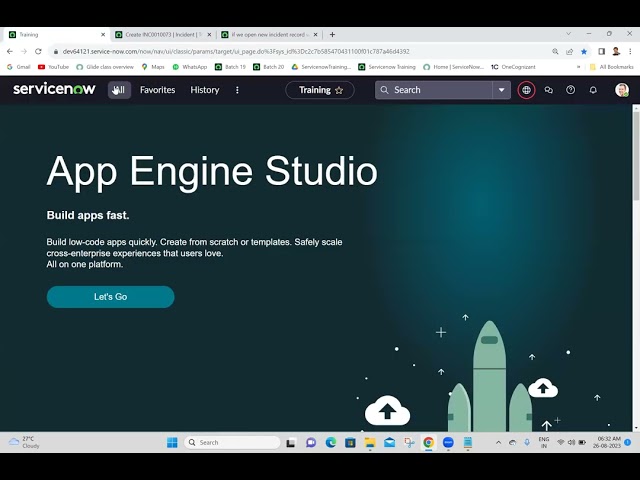Open the Batch 20 bookmark
Viewport: 640px width, 480px height.
click(269, 67)
